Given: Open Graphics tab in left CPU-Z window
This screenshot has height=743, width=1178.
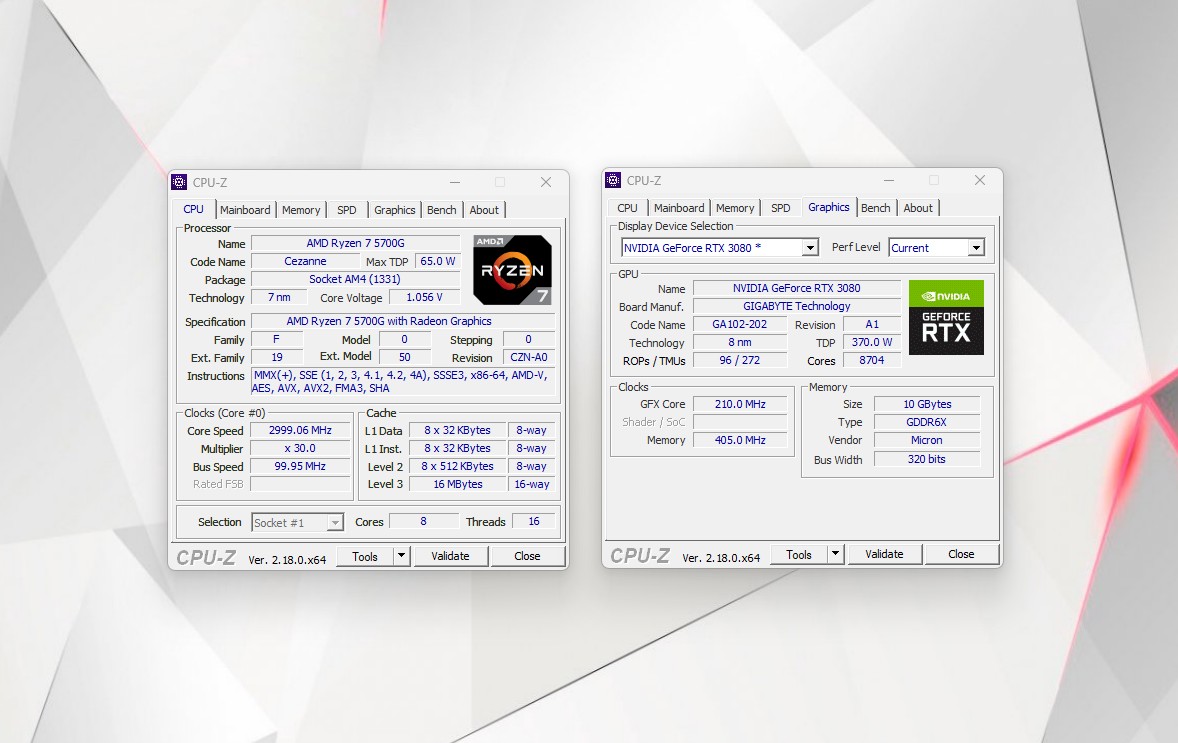Looking at the screenshot, I should [394, 210].
